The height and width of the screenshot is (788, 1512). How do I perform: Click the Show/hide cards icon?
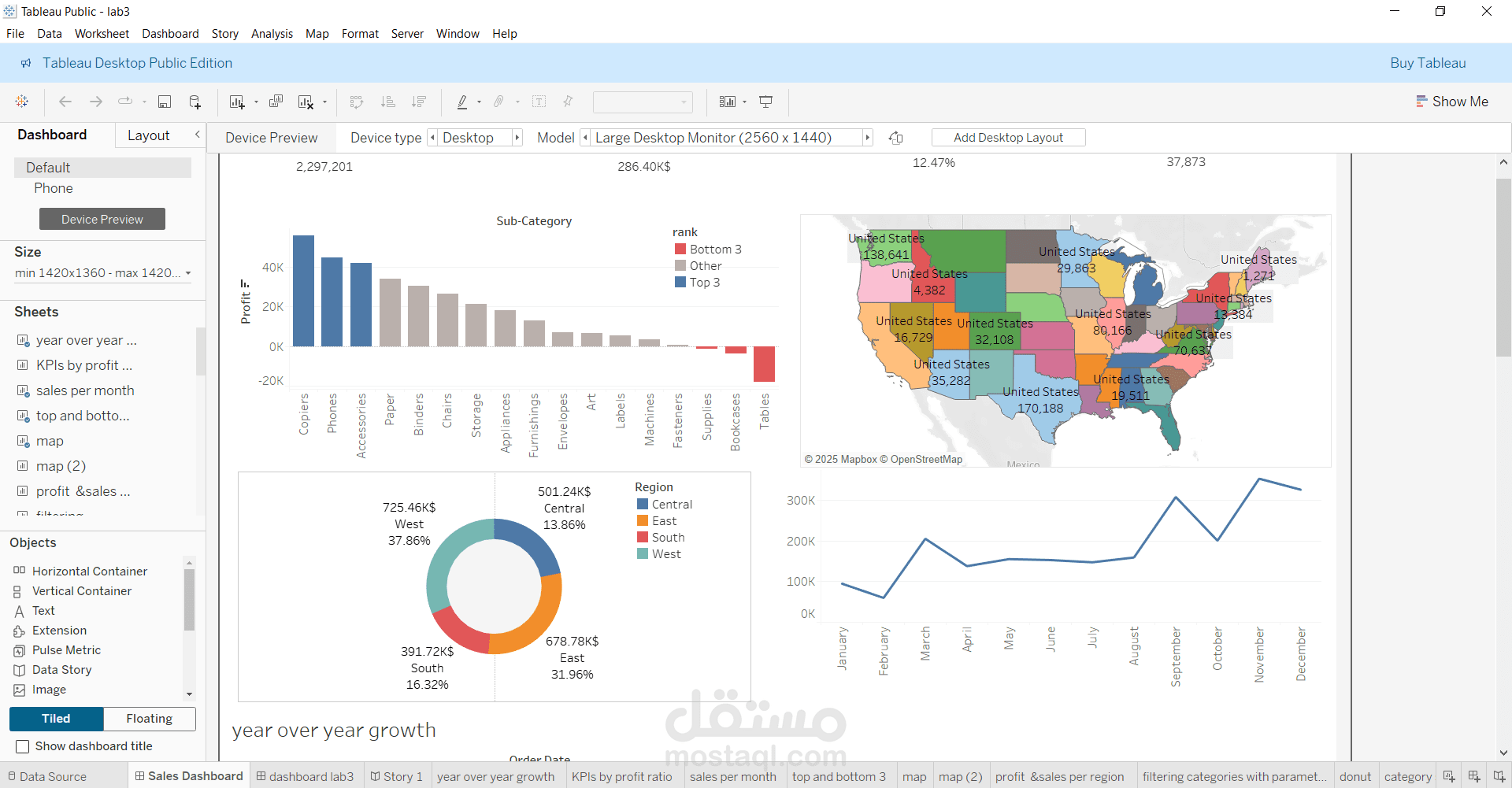point(728,102)
